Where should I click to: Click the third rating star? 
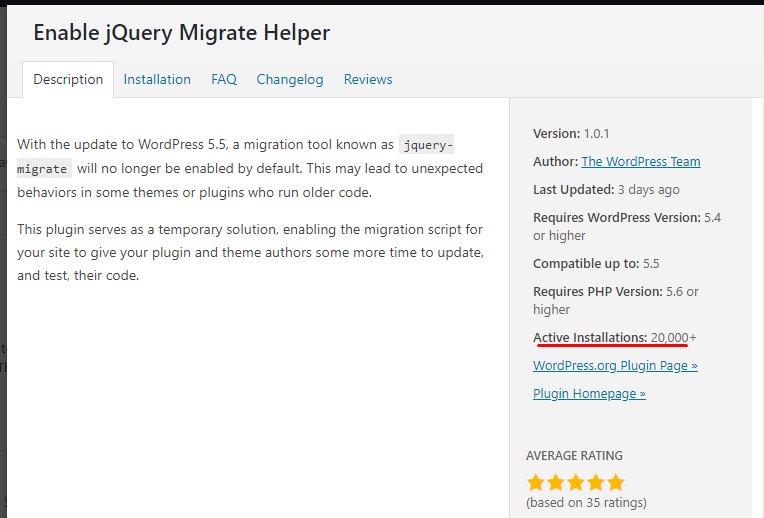(x=575, y=482)
